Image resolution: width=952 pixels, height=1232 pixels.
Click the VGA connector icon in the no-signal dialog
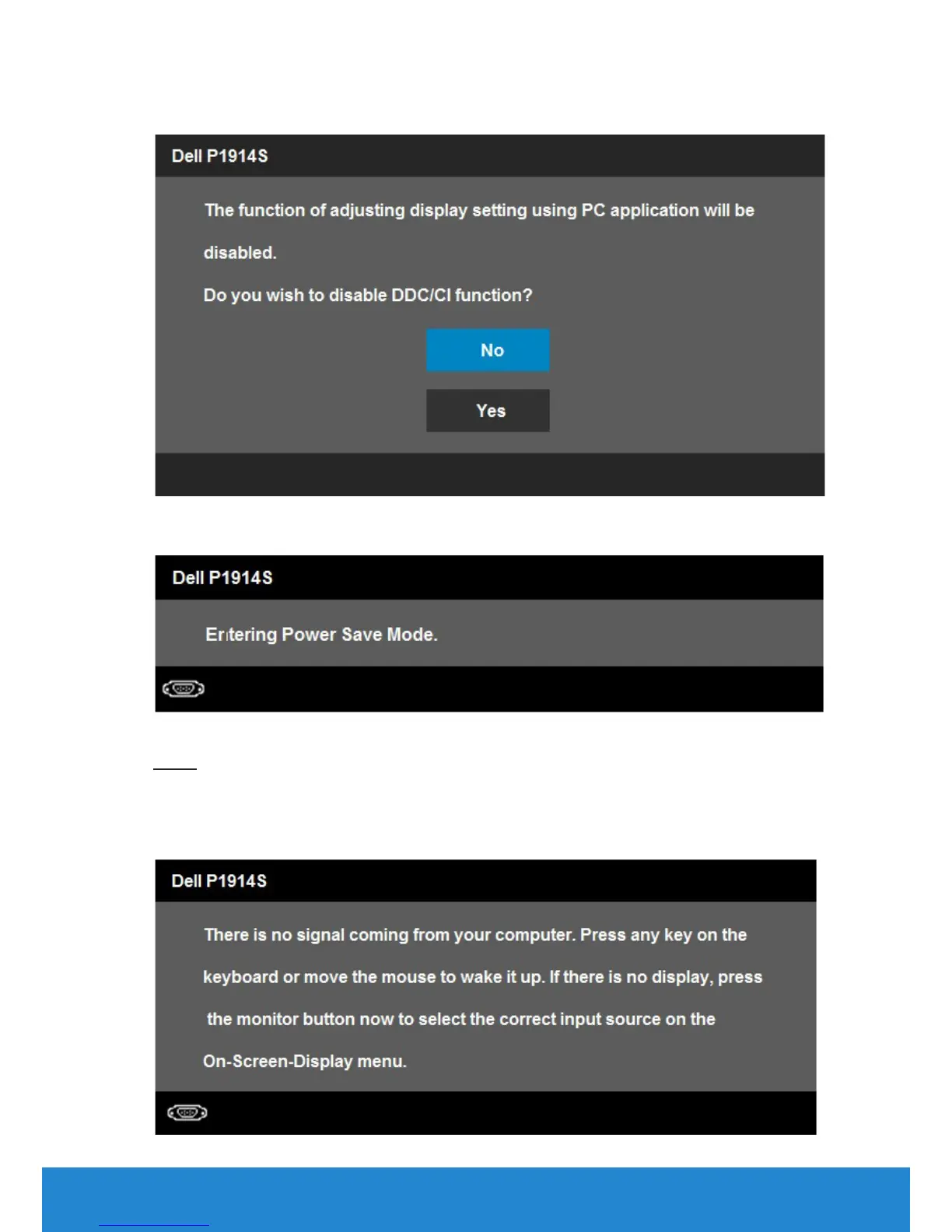click(x=187, y=1113)
